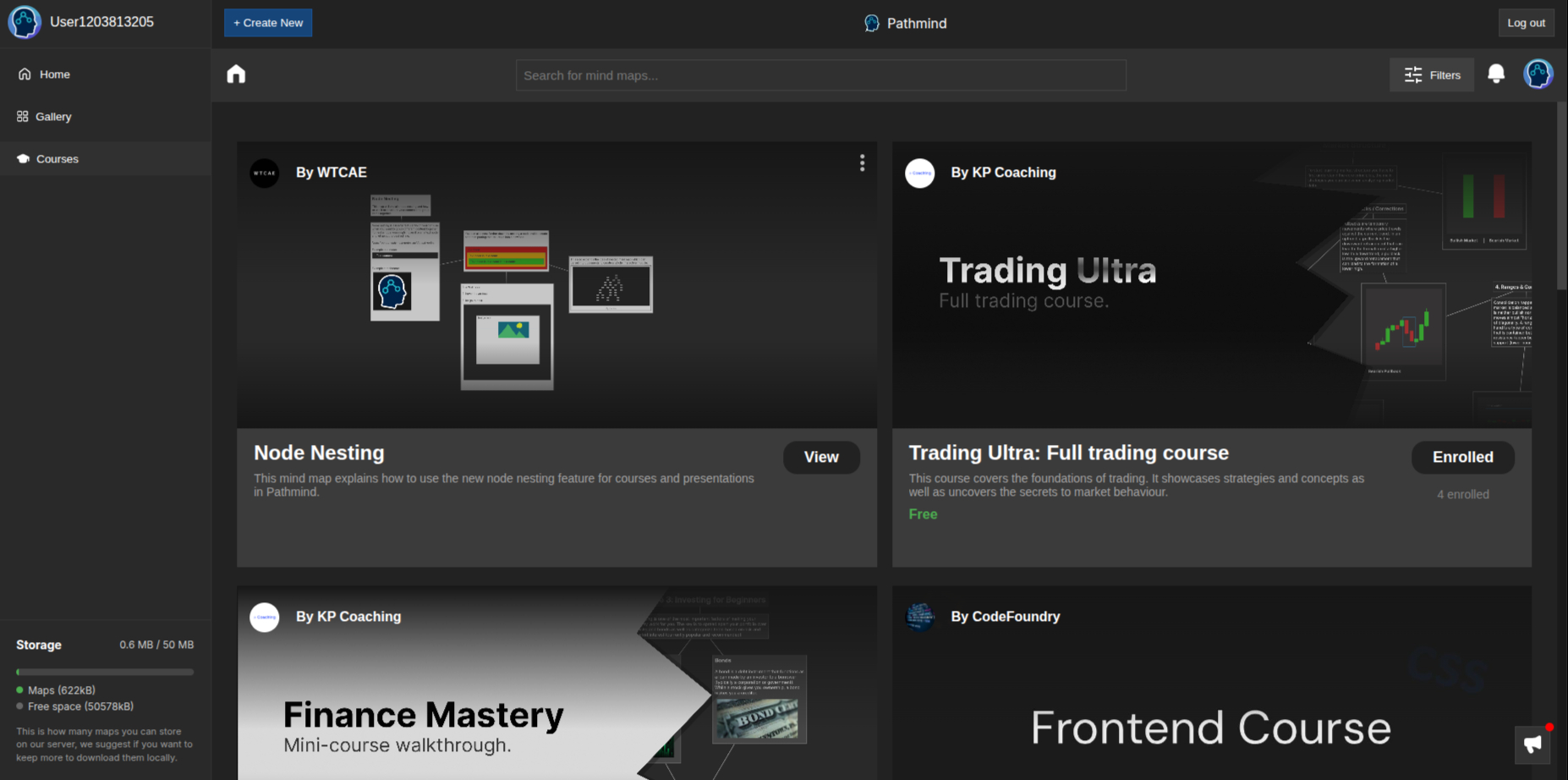The image size is (1568, 780).
Task: Click the Pathmind logo in the header
Action: tap(872, 24)
